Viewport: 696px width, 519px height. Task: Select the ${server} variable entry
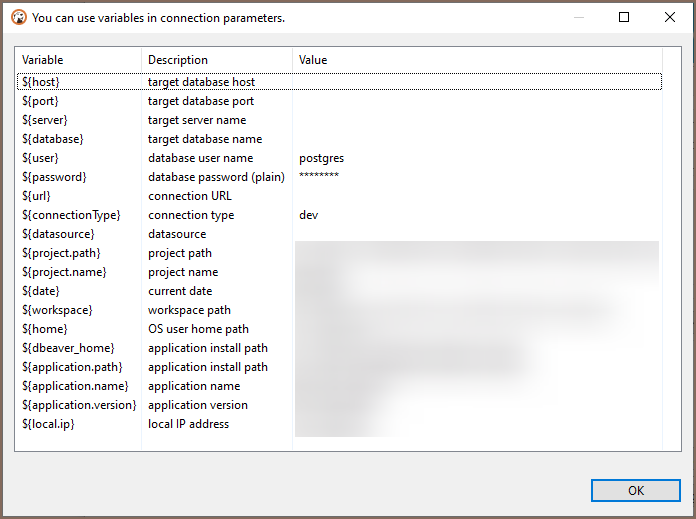(45, 120)
